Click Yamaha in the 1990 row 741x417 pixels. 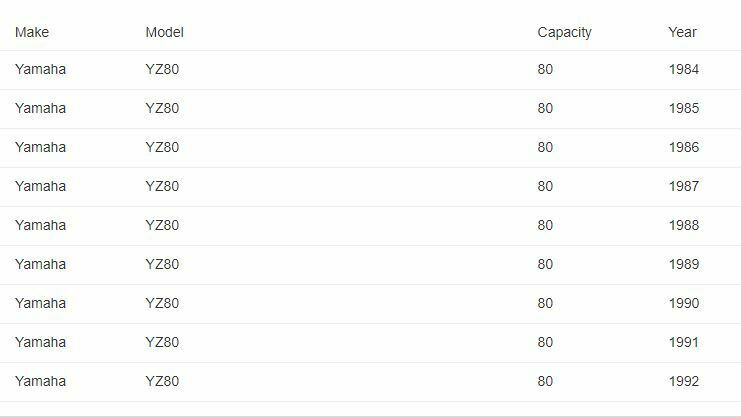coord(40,303)
